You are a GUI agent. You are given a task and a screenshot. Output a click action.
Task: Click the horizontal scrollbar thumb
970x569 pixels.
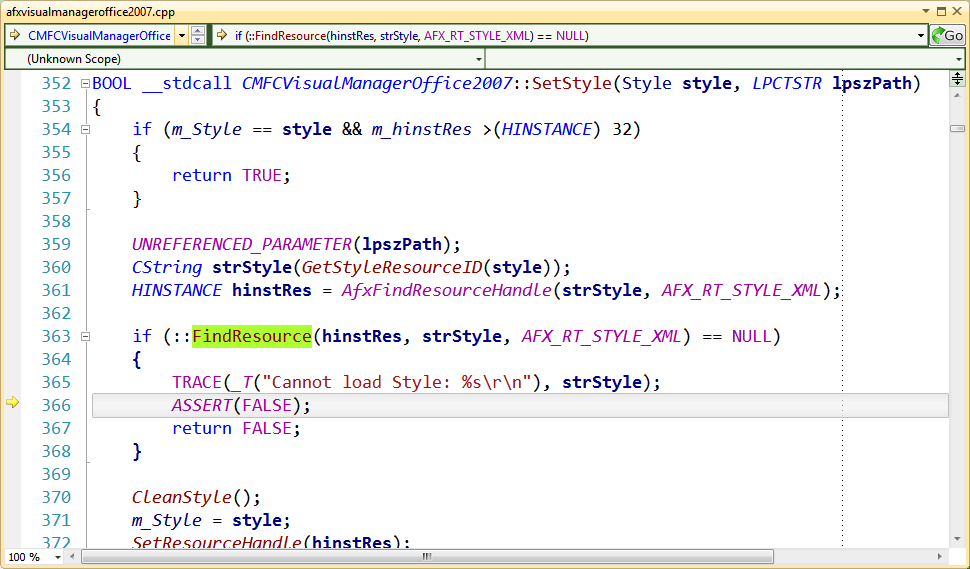click(427, 557)
